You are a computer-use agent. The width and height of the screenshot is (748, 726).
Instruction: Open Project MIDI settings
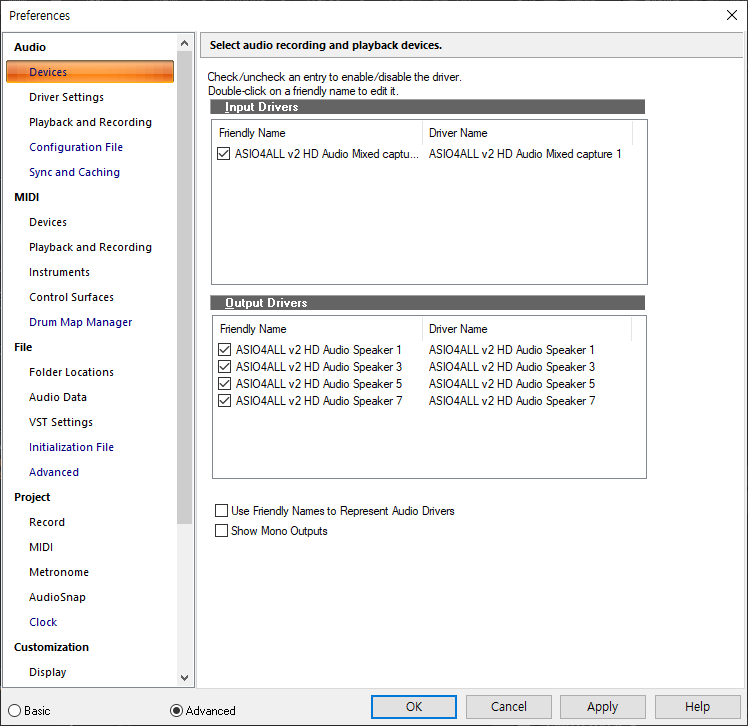coord(41,547)
